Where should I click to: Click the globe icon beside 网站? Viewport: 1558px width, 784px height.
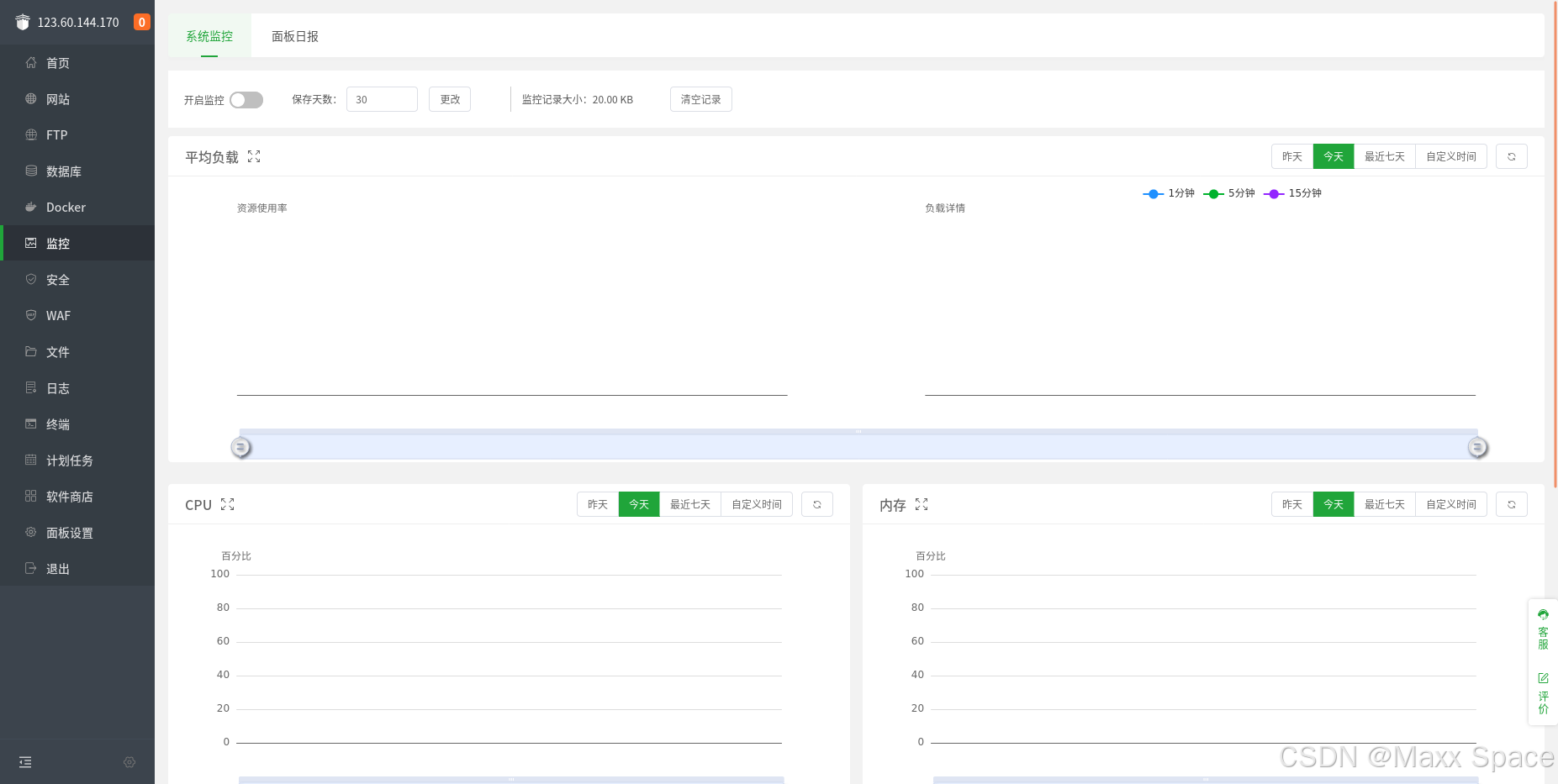click(x=31, y=99)
